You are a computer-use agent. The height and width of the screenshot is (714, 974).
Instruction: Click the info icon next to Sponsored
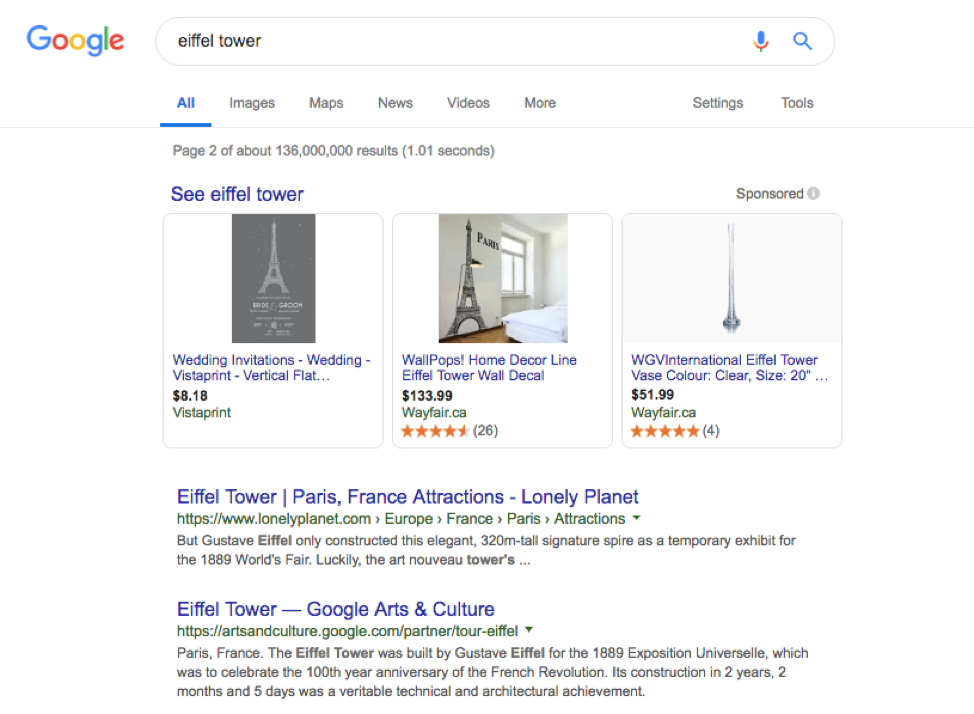(x=812, y=193)
